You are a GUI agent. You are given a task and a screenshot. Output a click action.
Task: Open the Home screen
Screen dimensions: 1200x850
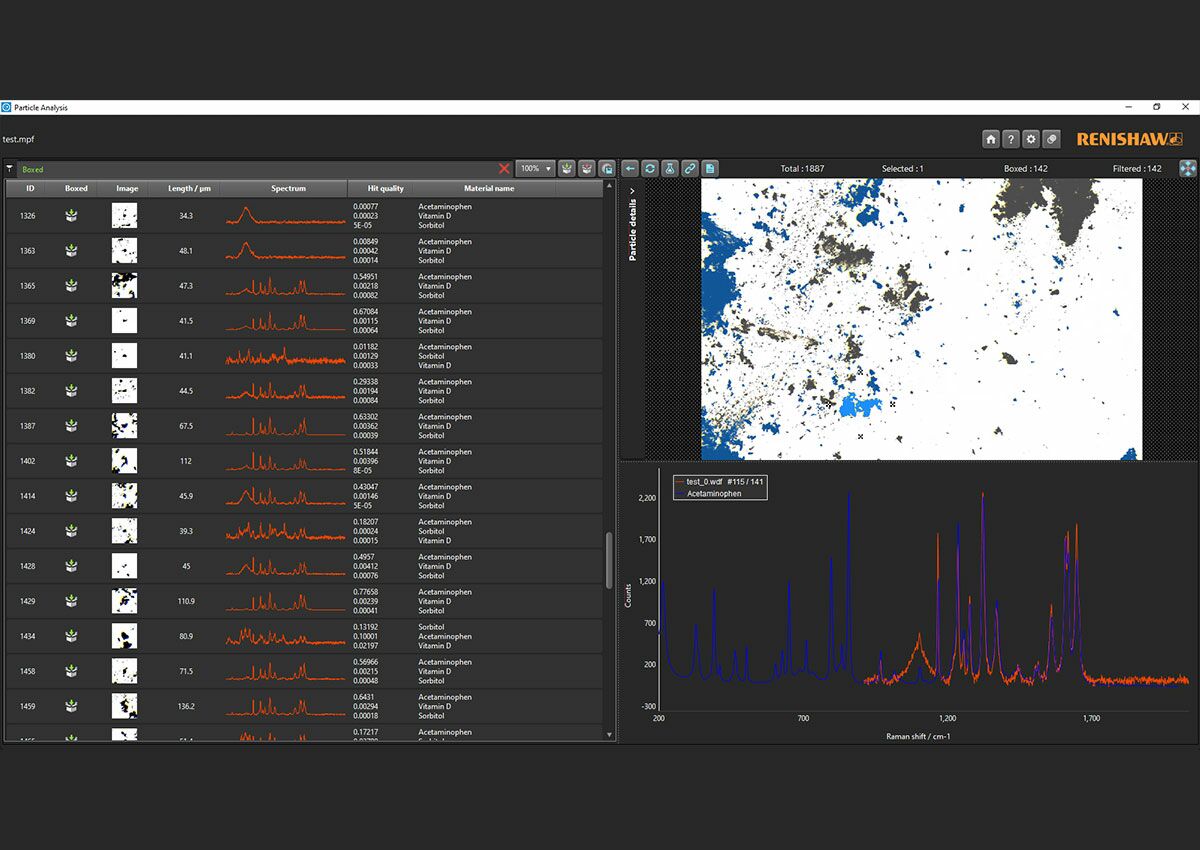coord(991,139)
